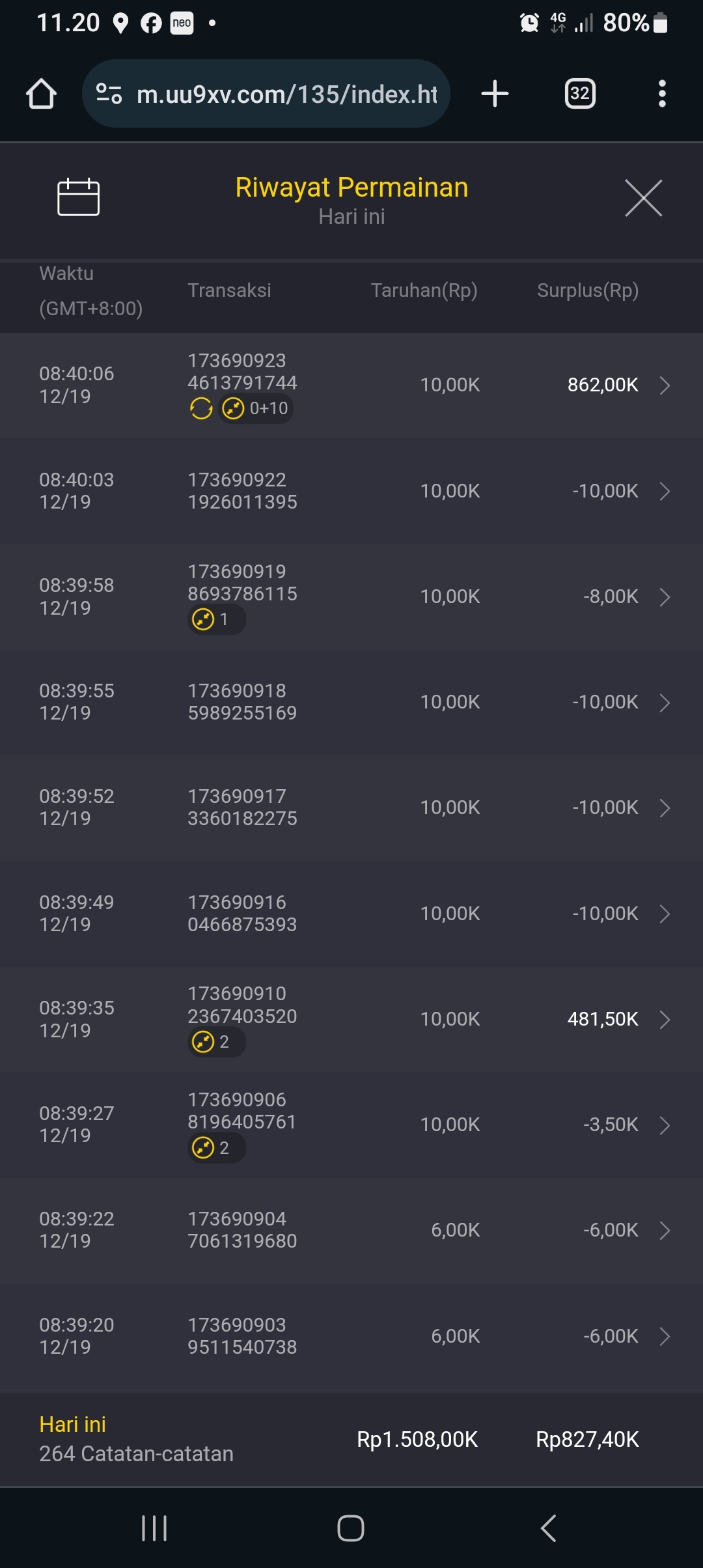Open the browser three-dot menu

[x=662, y=94]
